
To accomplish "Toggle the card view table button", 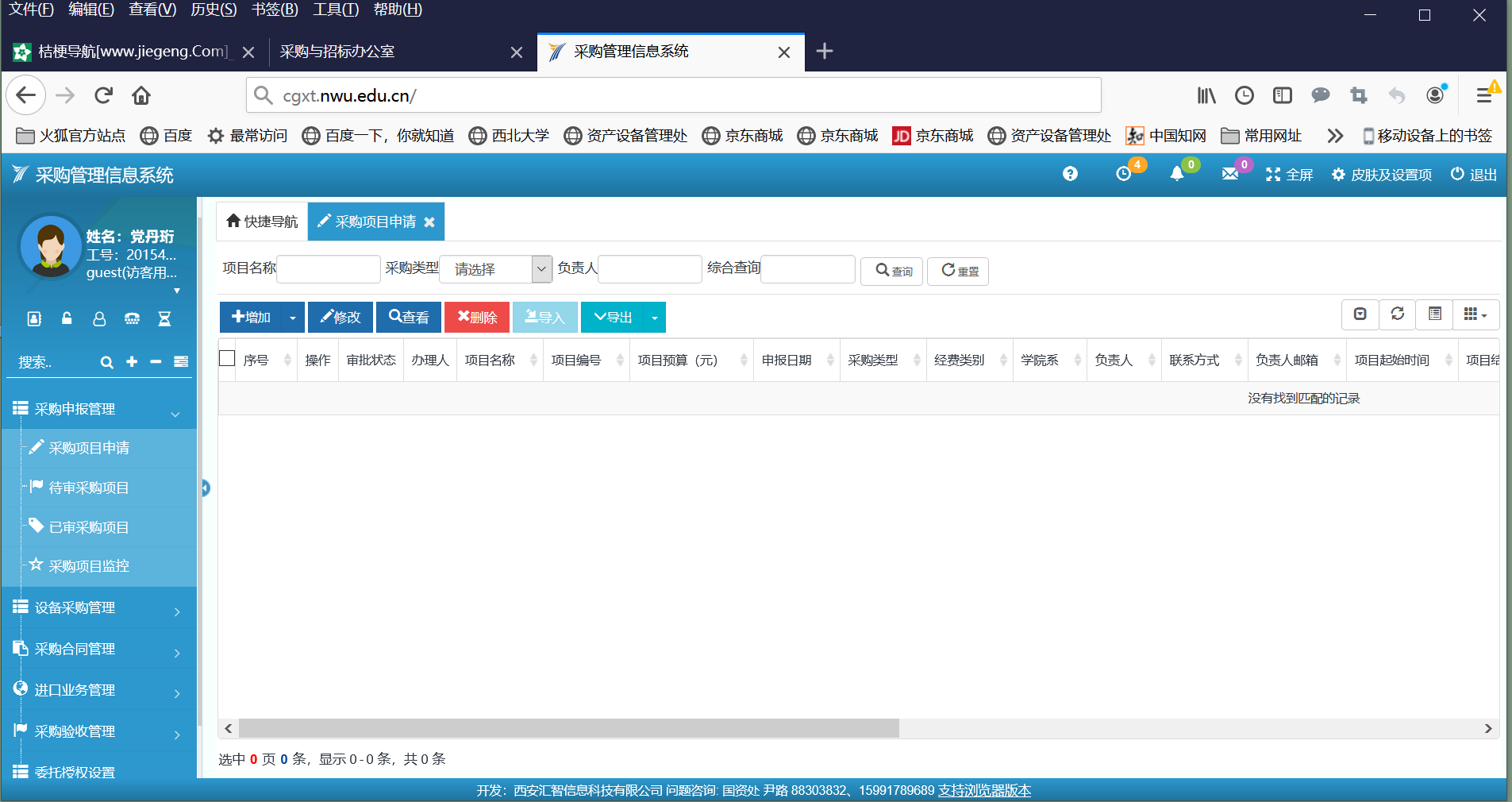I will coord(1434,314).
